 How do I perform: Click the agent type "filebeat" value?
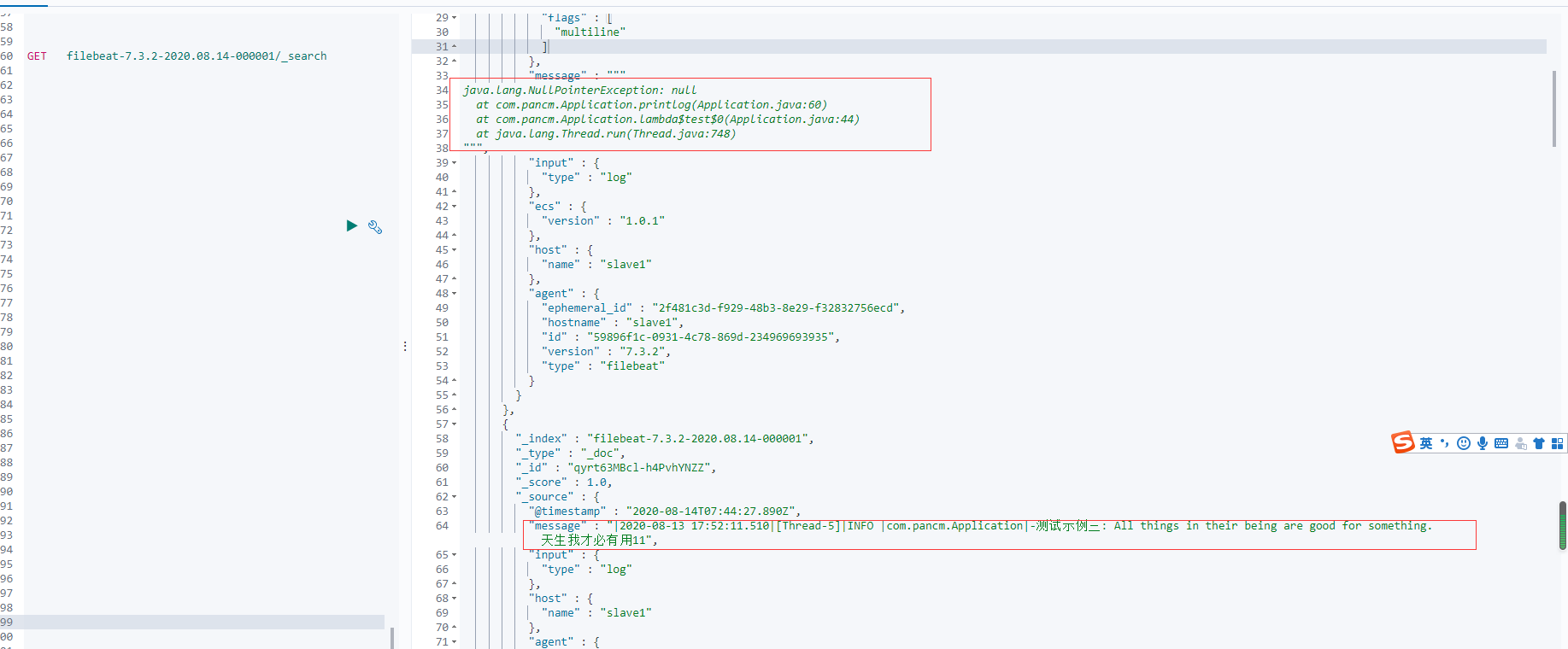click(632, 365)
